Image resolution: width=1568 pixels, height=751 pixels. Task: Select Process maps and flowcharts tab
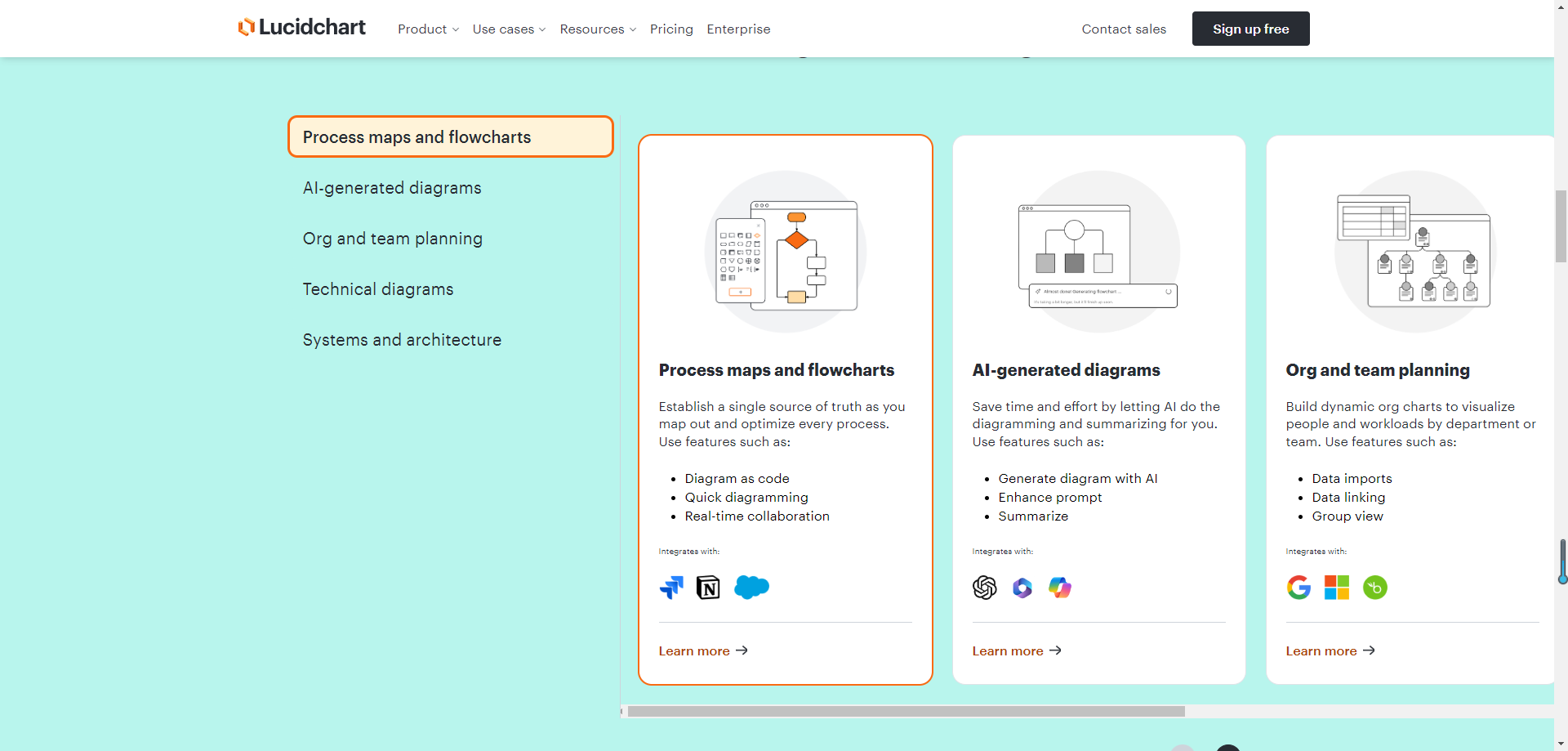[451, 136]
